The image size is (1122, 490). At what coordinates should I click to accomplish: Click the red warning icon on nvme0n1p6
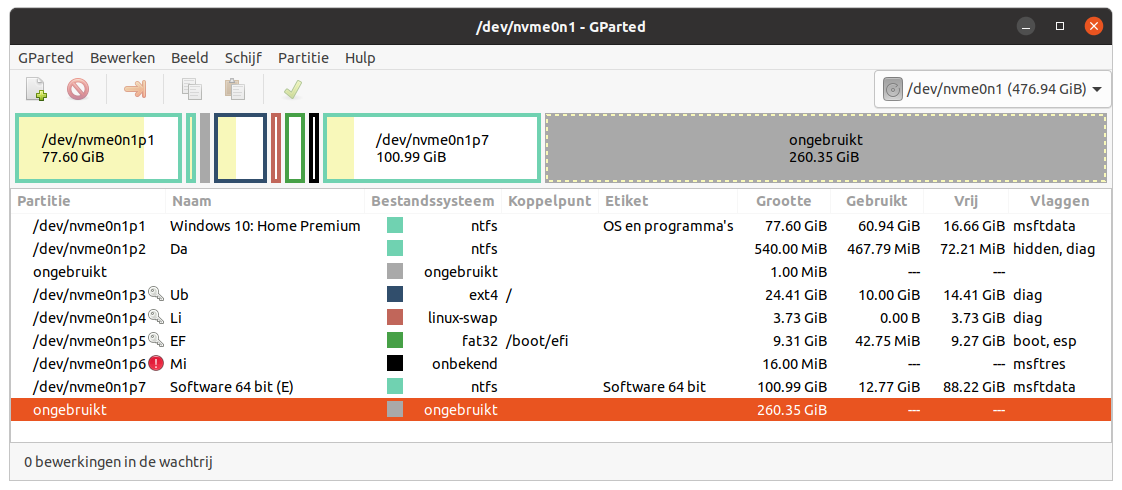(155, 363)
